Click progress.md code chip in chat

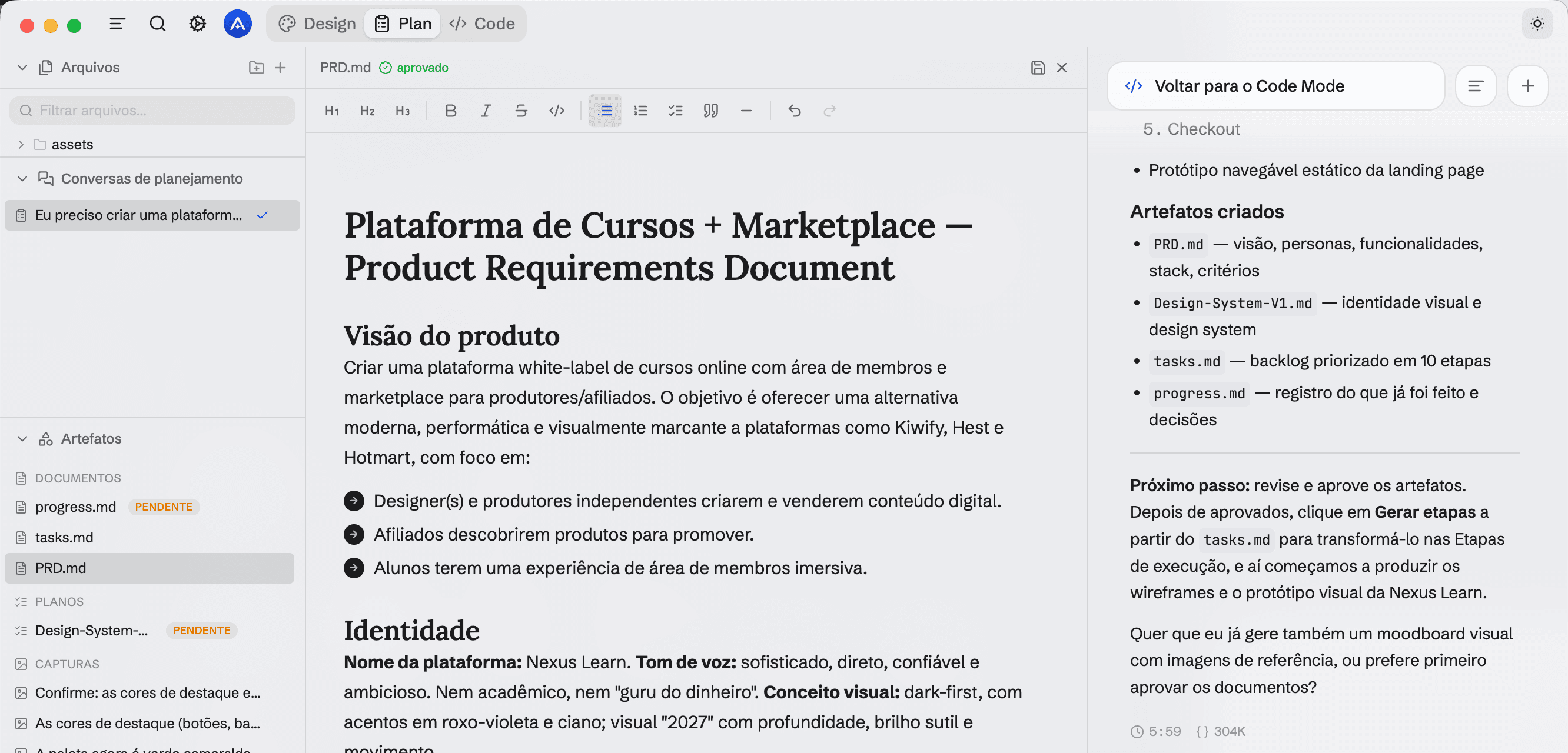coord(1199,394)
